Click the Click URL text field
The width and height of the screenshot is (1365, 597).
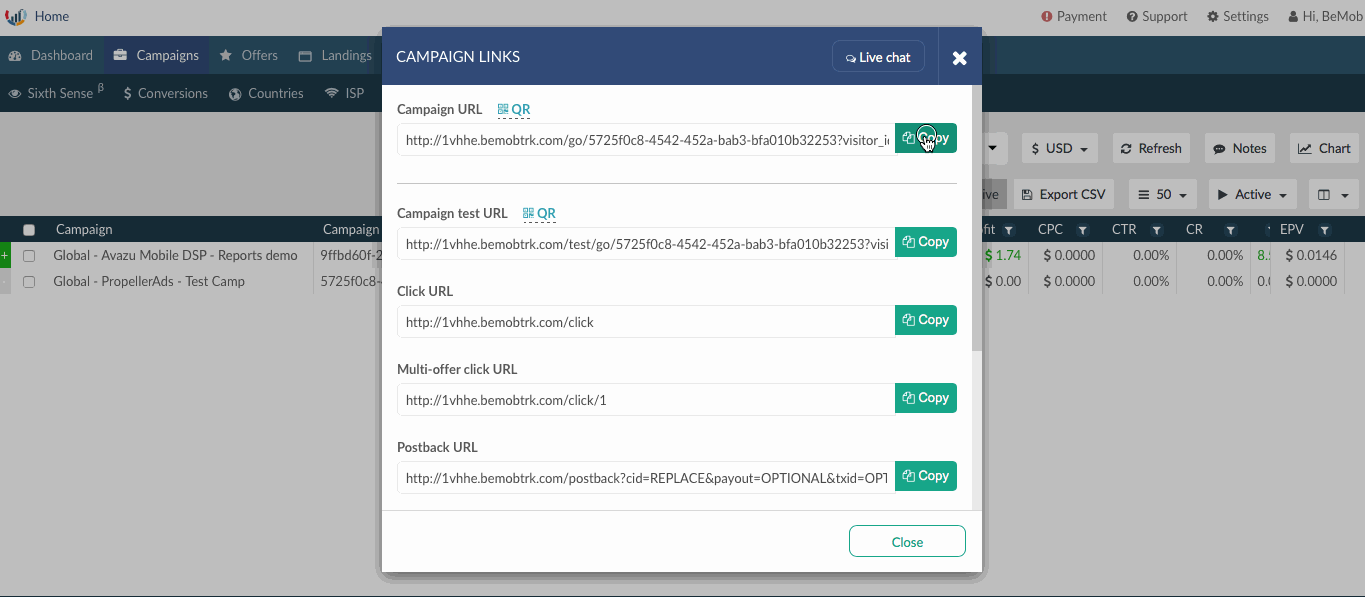pos(646,322)
